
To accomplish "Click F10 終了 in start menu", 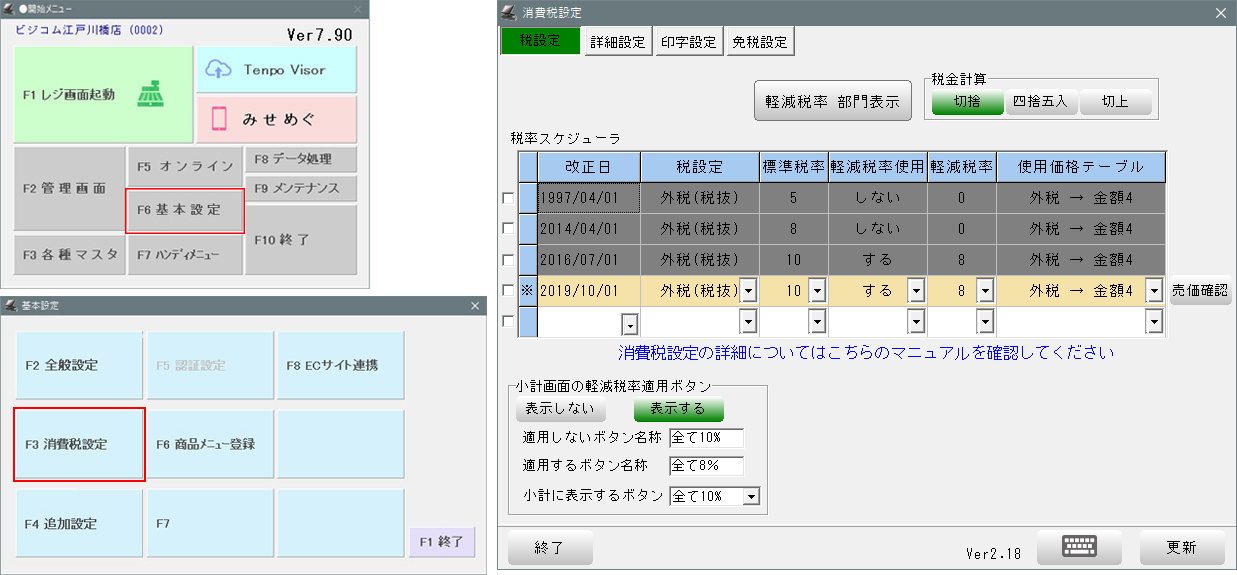I will click(x=300, y=240).
